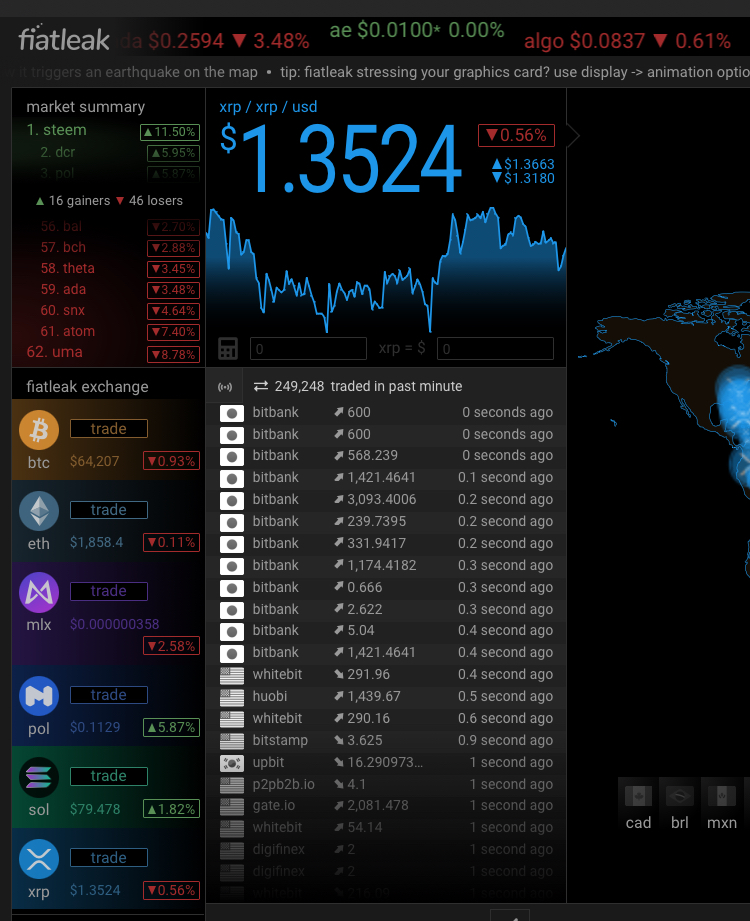Click the $1.3180 daily low value
This screenshot has height=921, width=750.
[523, 178]
